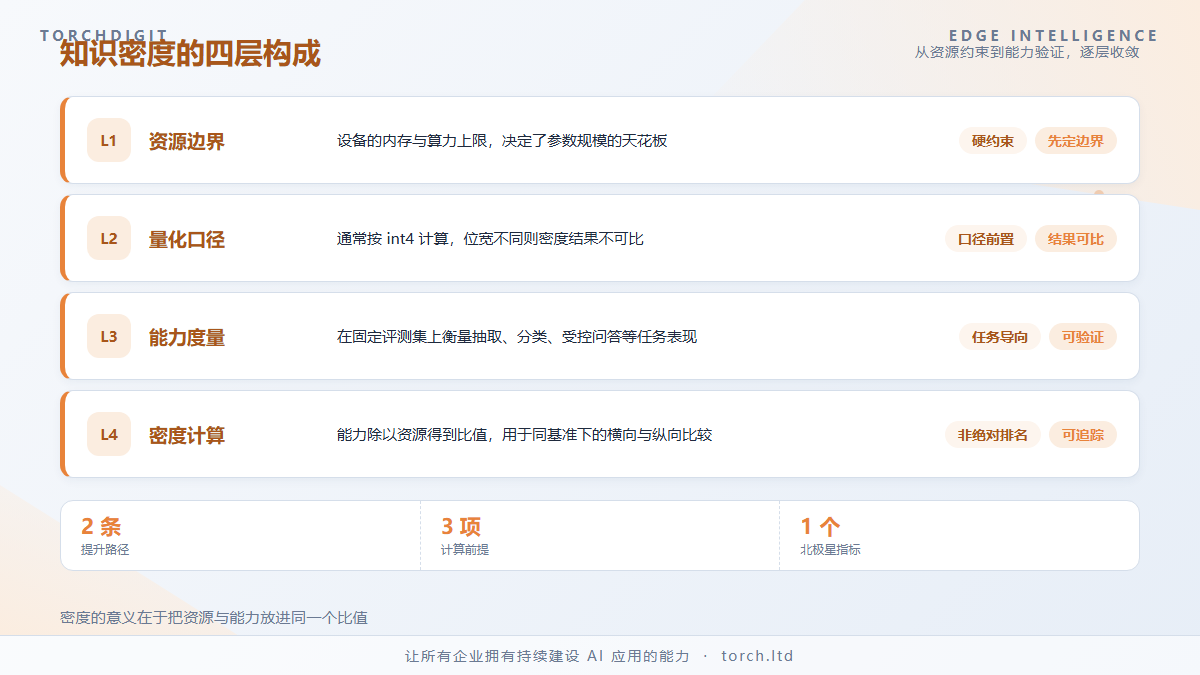Click the 2 条 statistic value
The image size is (1200, 675).
[101, 526]
